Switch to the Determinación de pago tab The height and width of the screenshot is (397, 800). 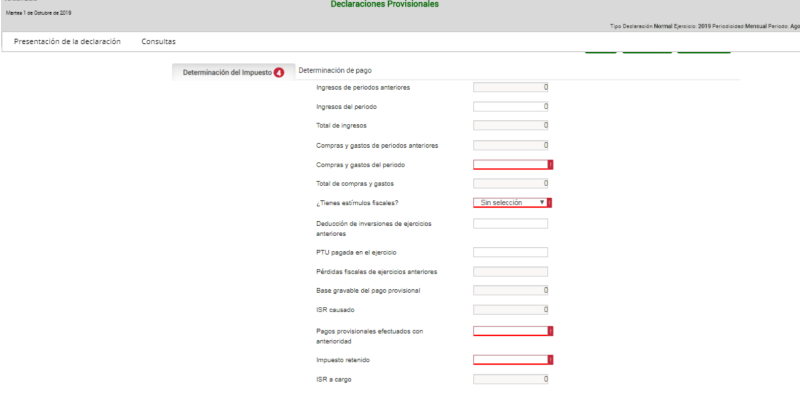click(x=335, y=70)
